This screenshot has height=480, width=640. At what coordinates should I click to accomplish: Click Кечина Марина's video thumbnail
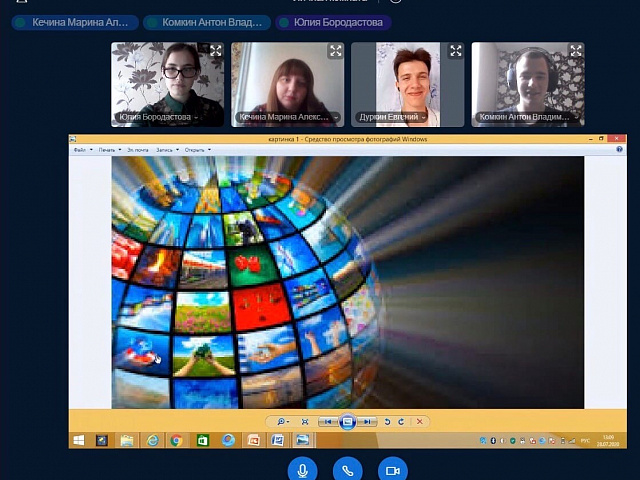287,84
